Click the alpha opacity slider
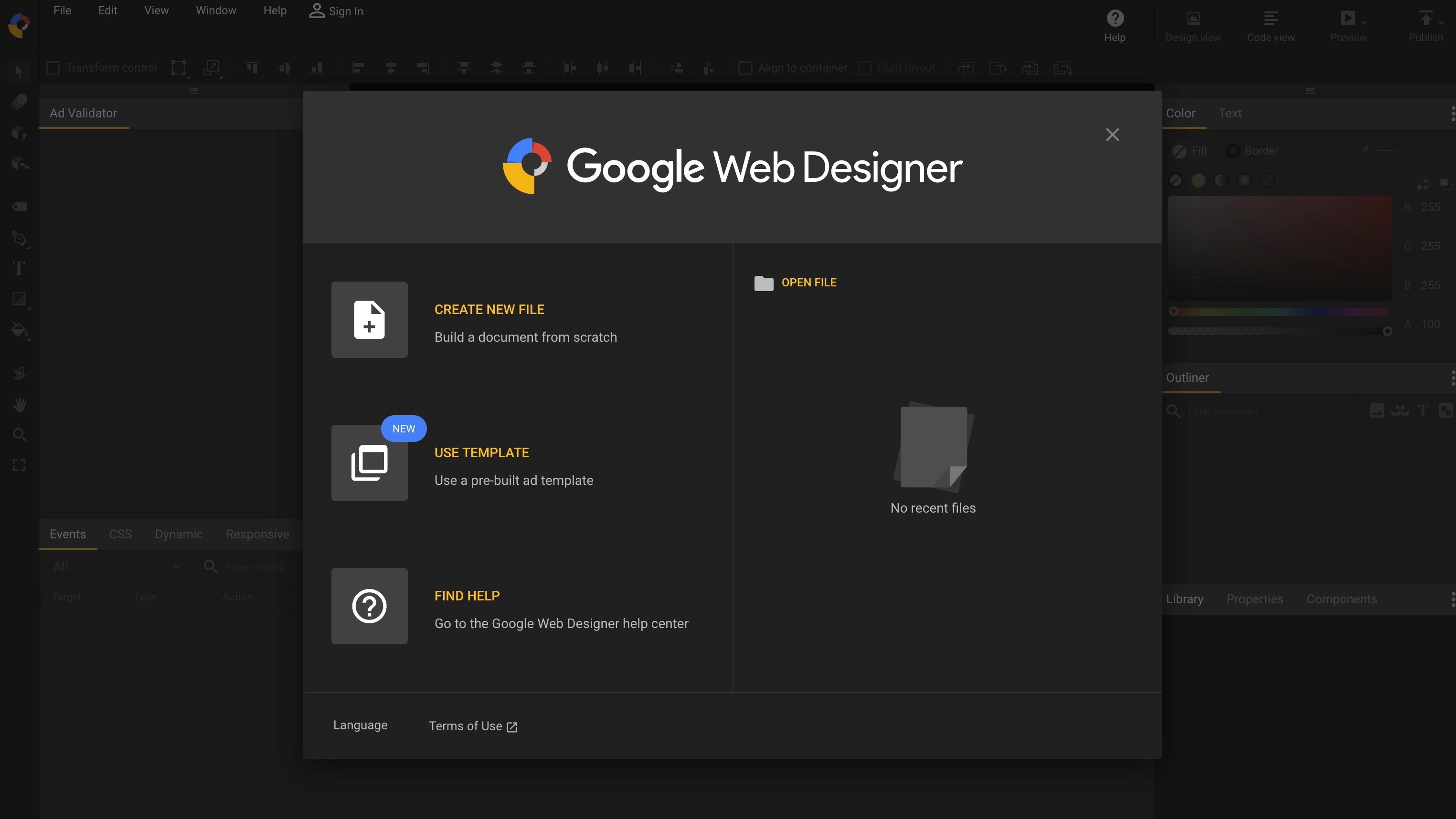Image resolution: width=1456 pixels, height=819 pixels. (1280, 331)
